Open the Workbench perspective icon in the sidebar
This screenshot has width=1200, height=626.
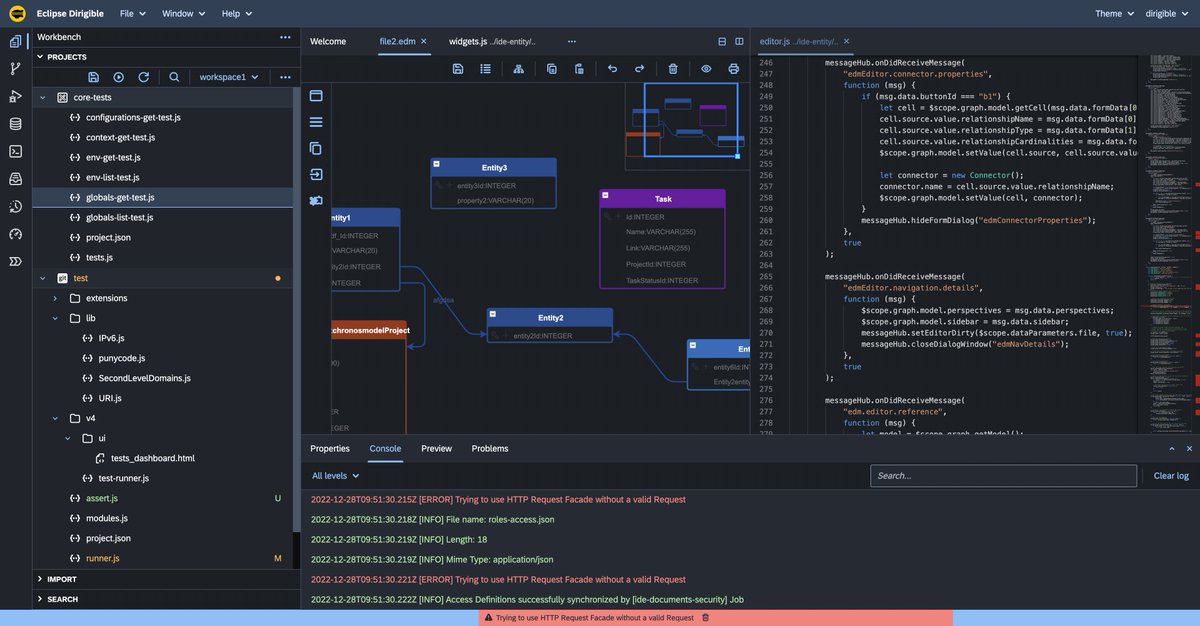point(15,41)
